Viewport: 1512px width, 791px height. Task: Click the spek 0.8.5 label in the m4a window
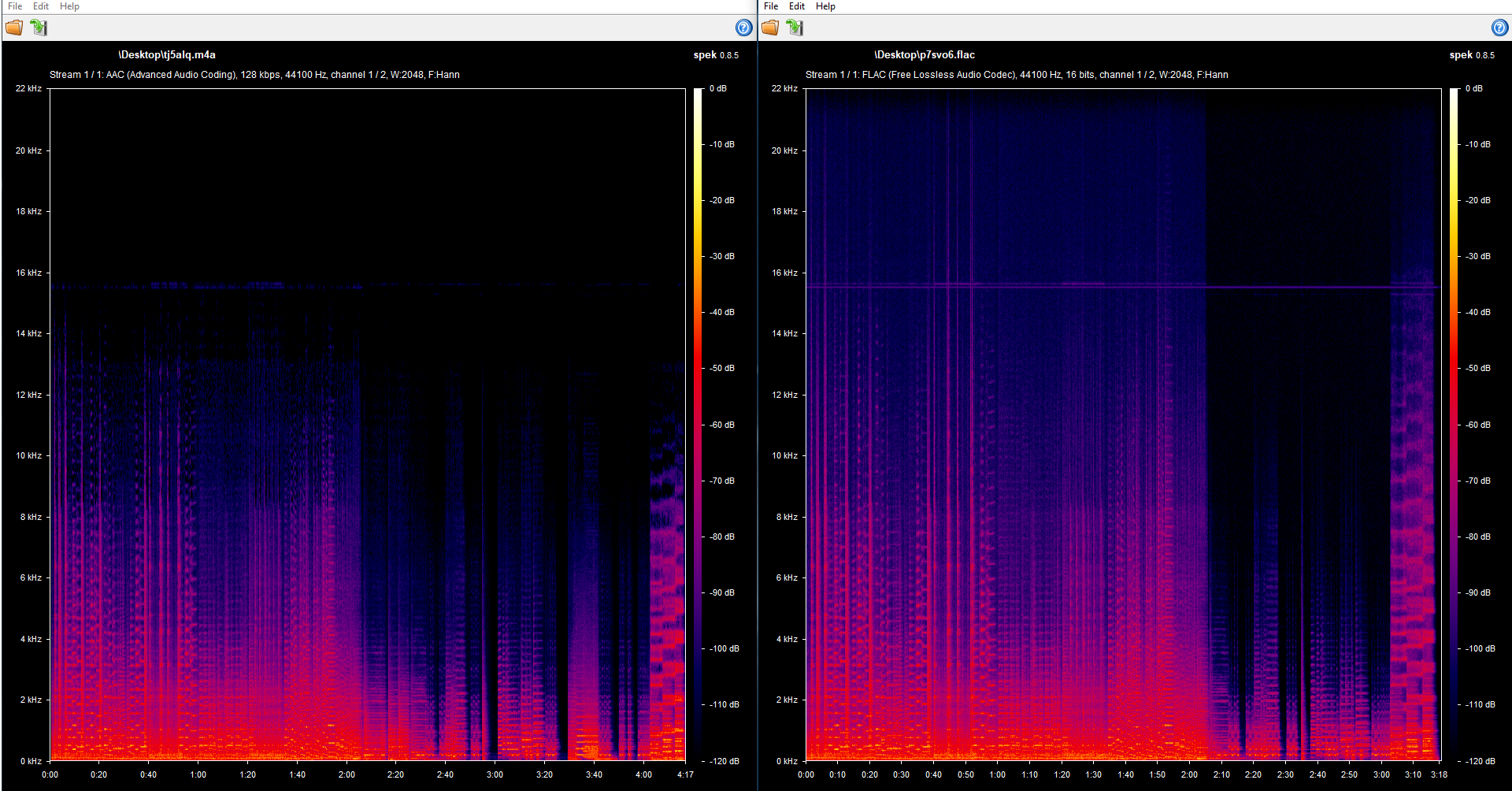click(716, 55)
